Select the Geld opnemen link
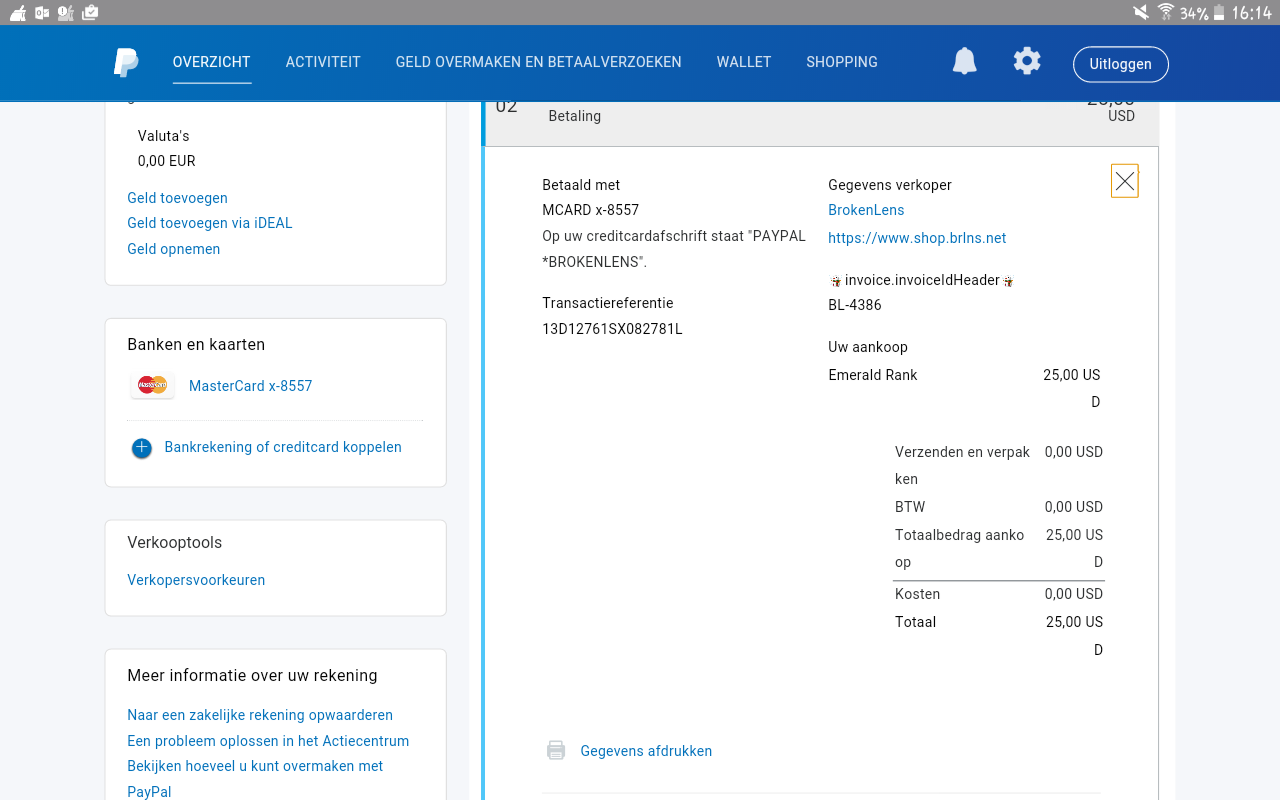The width and height of the screenshot is (1280, 800). click(174, 249)
